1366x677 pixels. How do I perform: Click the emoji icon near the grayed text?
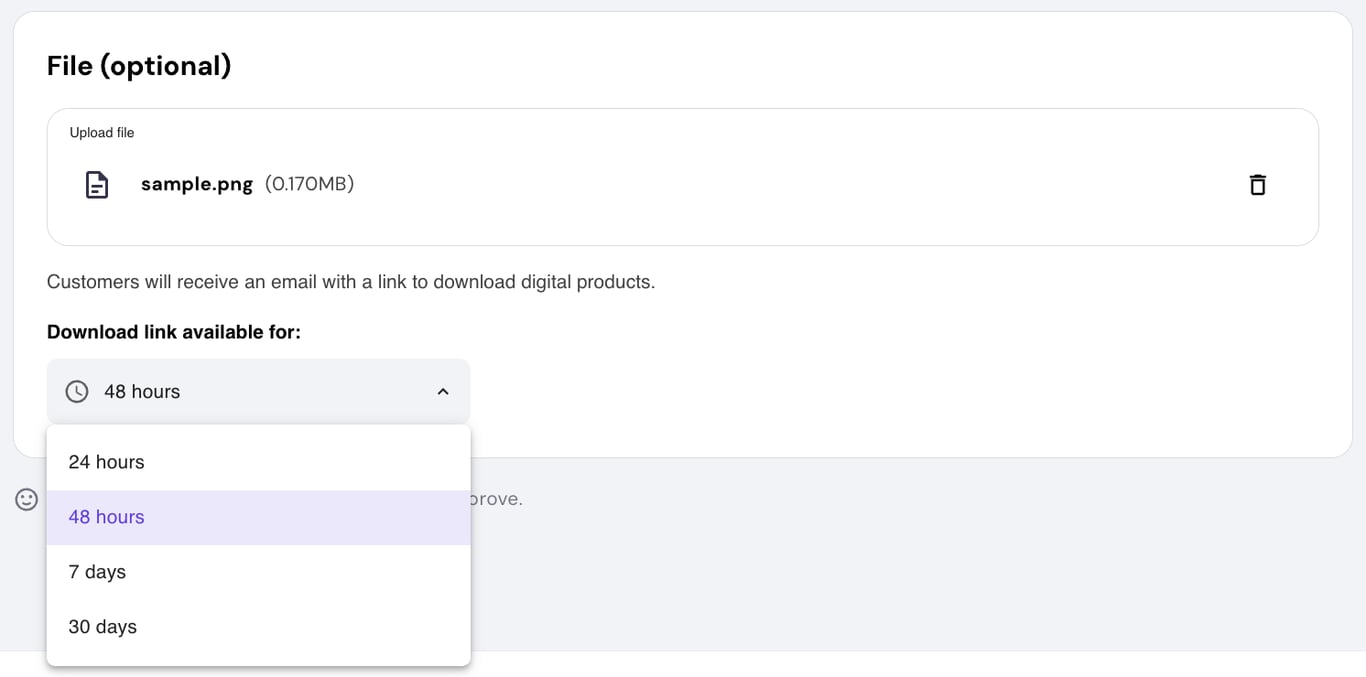point(26,498)
